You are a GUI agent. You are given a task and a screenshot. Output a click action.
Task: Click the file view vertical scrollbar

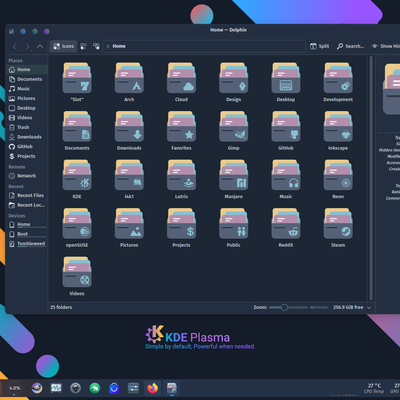click(371, 178)
